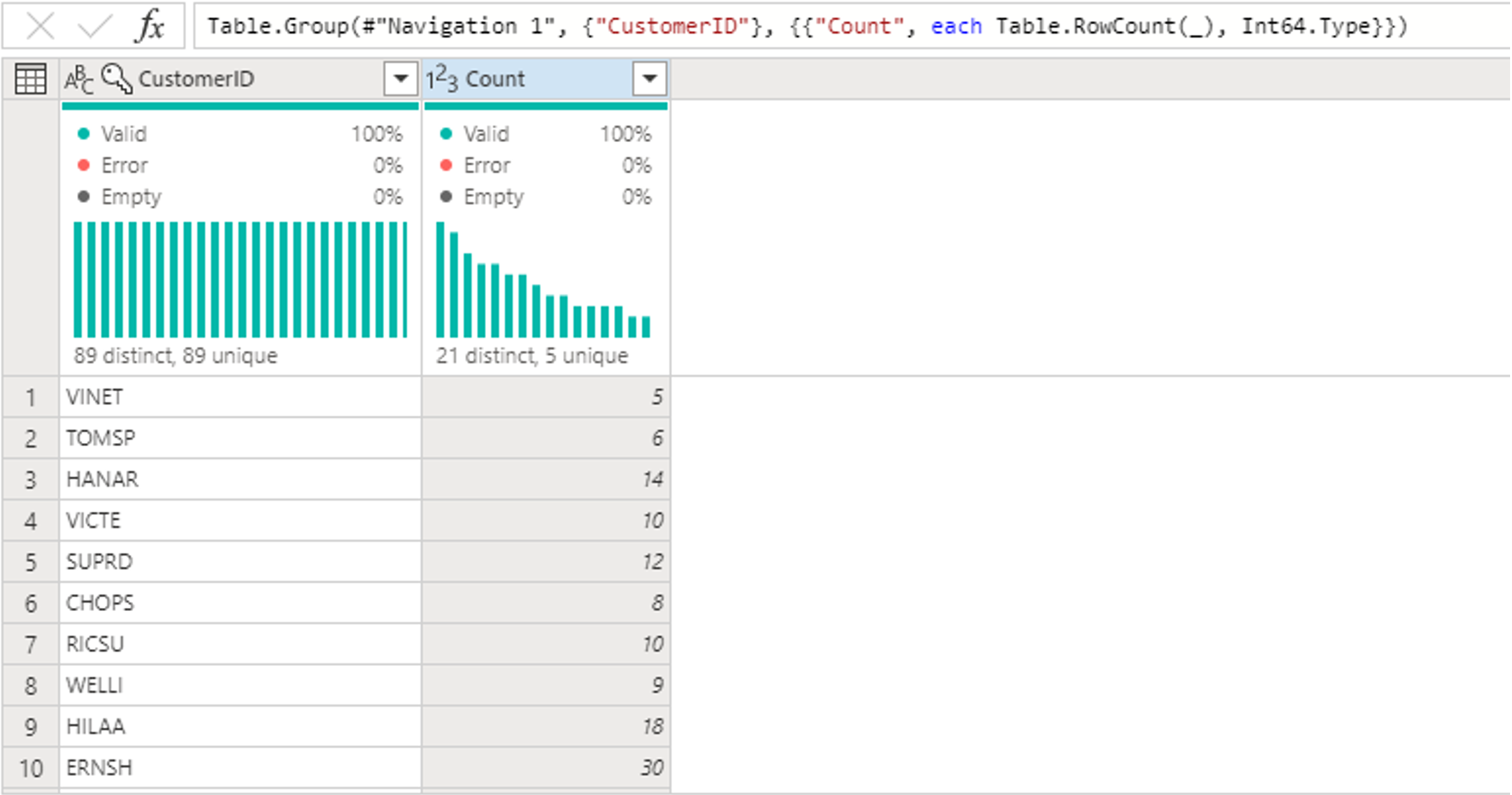Select the ERNSH customer cell

240,768
